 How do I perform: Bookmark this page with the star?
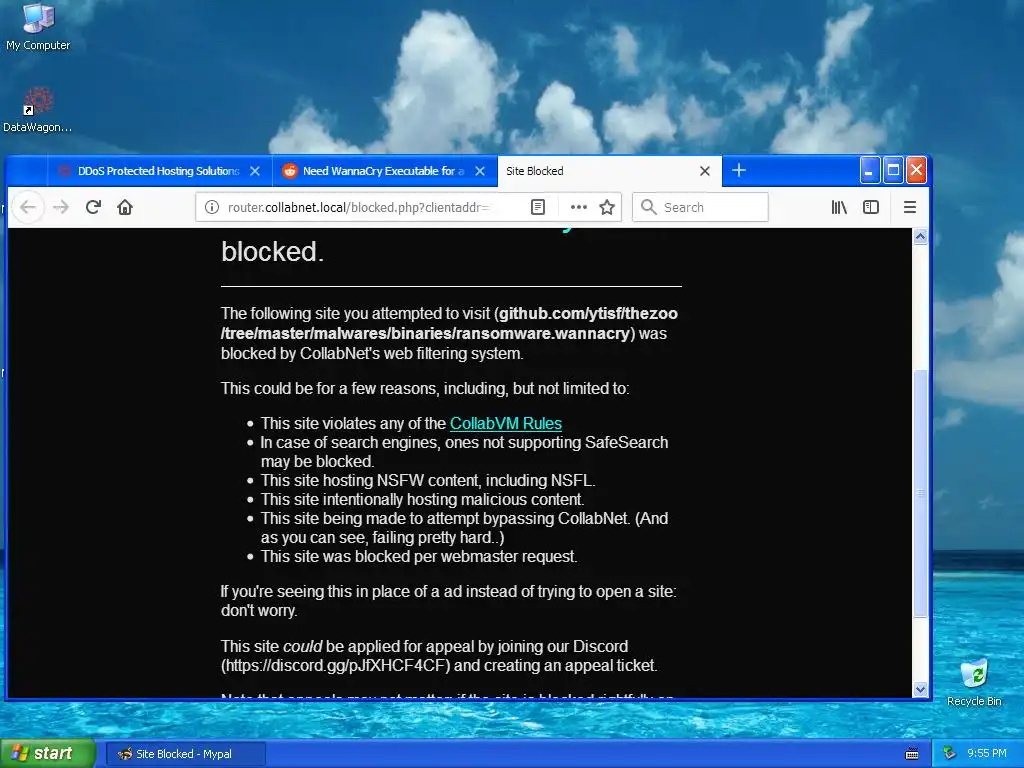(x=607, y=207)
